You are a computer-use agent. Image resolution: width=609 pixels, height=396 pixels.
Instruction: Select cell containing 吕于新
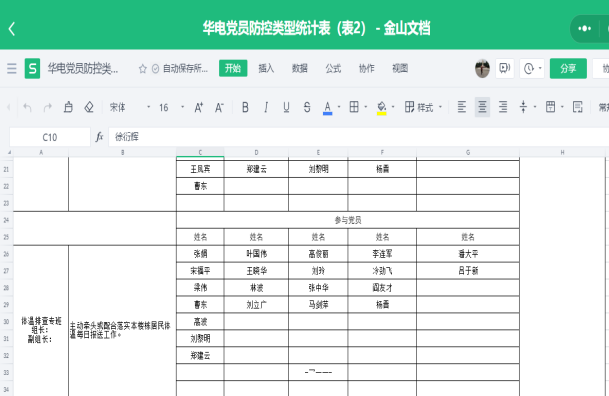pyautogui.click(x=468, y=271)
